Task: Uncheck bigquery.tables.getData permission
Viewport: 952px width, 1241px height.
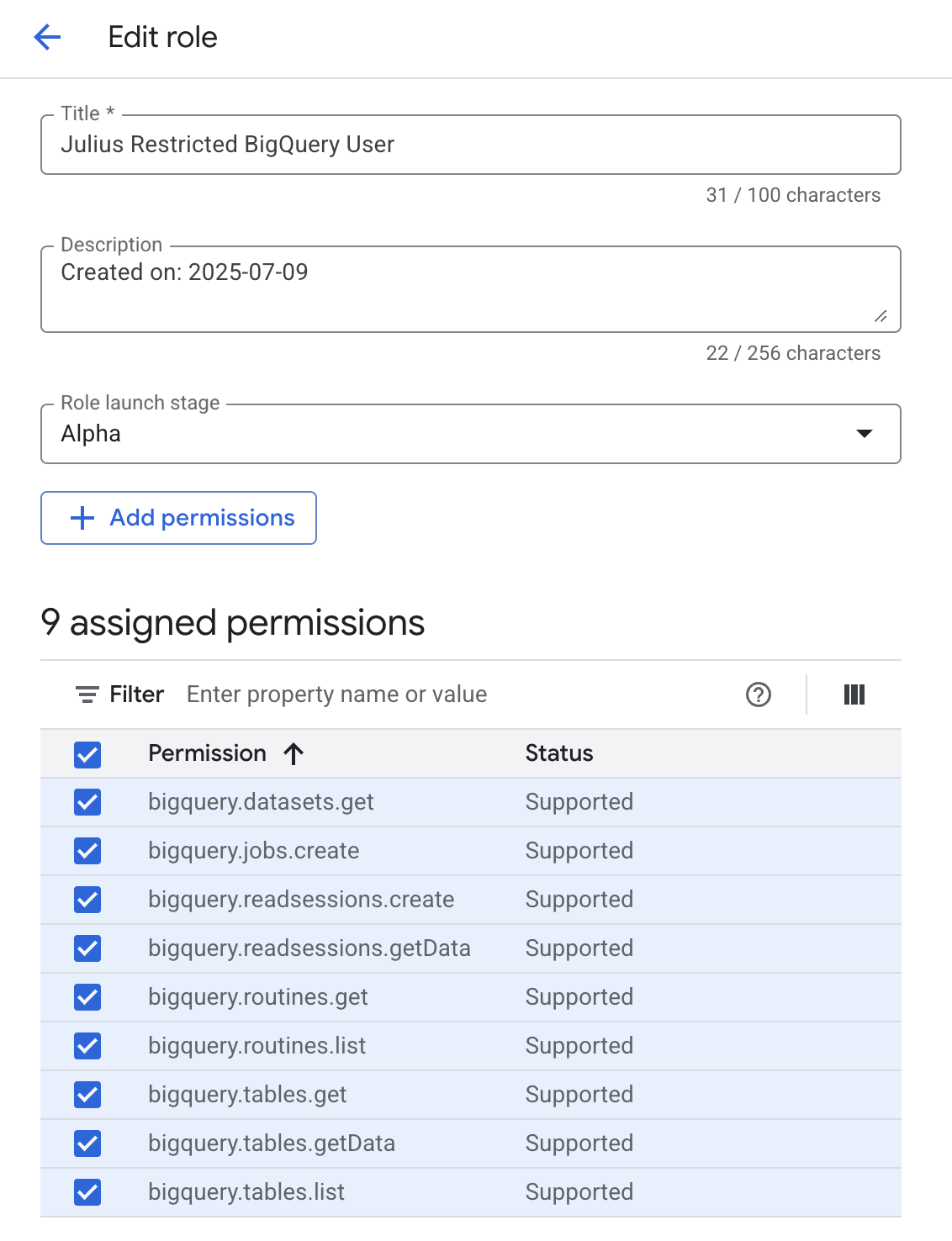Action: [87, 1143]
